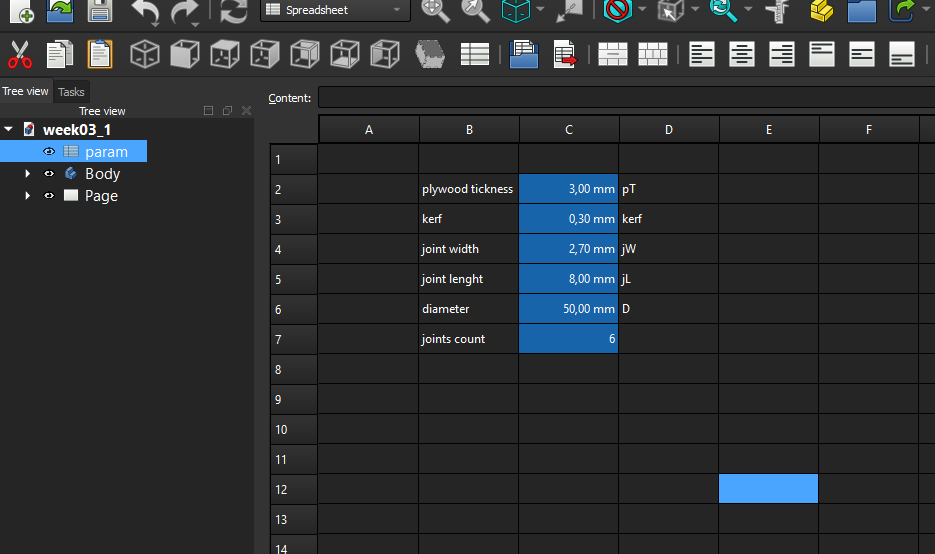Click the Fit All zoom icon
Screen dimensions: 935x554
point(435,10)
